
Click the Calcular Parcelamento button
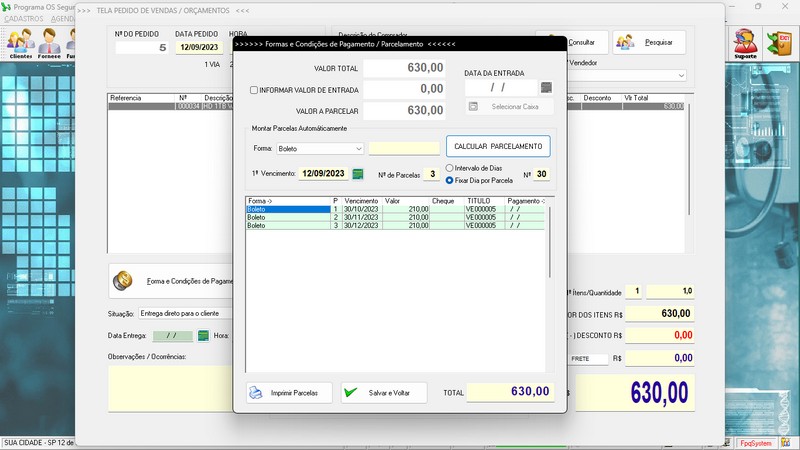[497, 147]
